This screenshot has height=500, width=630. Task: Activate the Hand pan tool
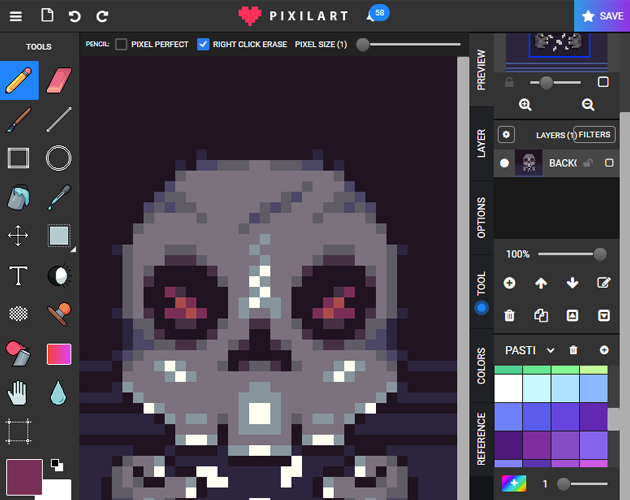18,392
